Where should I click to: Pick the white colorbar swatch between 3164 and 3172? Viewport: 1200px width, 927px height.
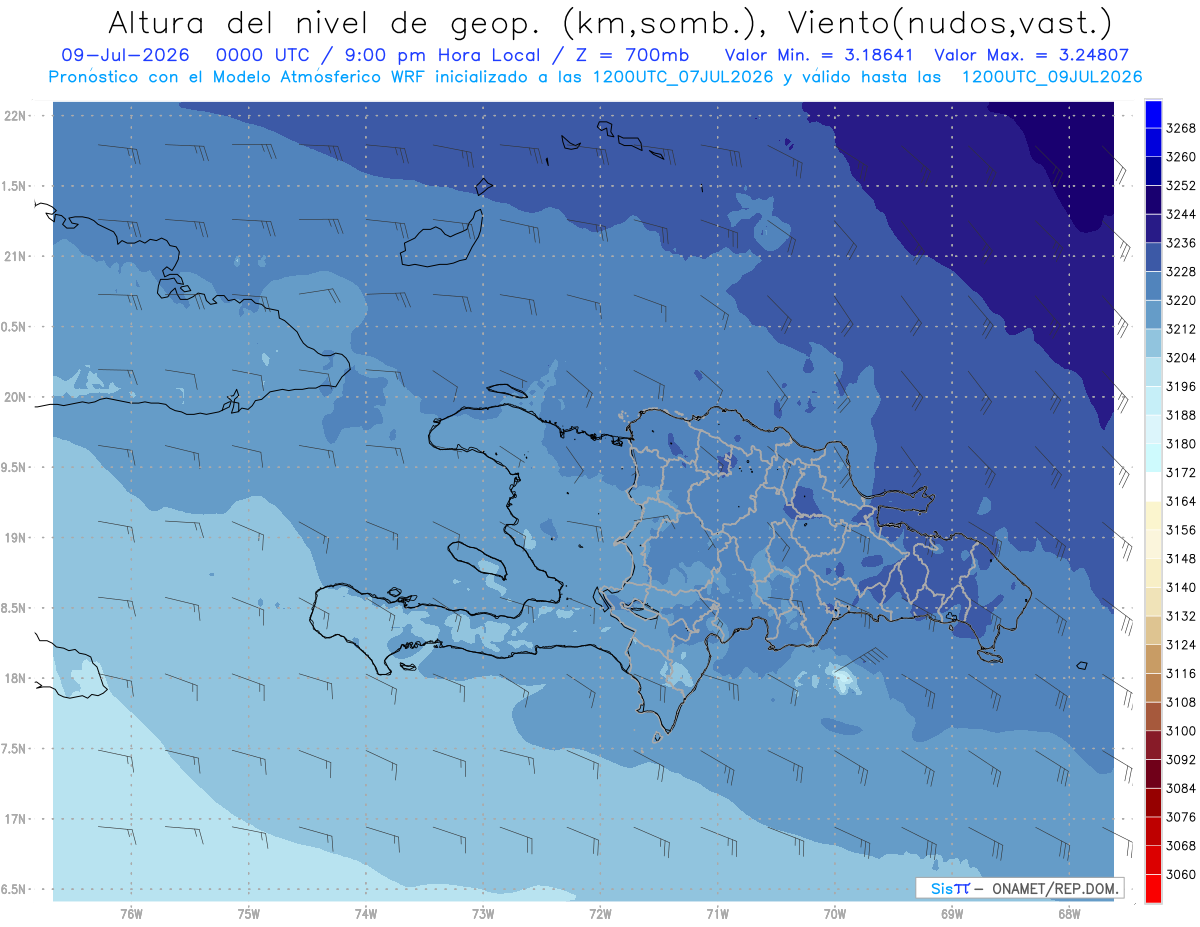1152,487
